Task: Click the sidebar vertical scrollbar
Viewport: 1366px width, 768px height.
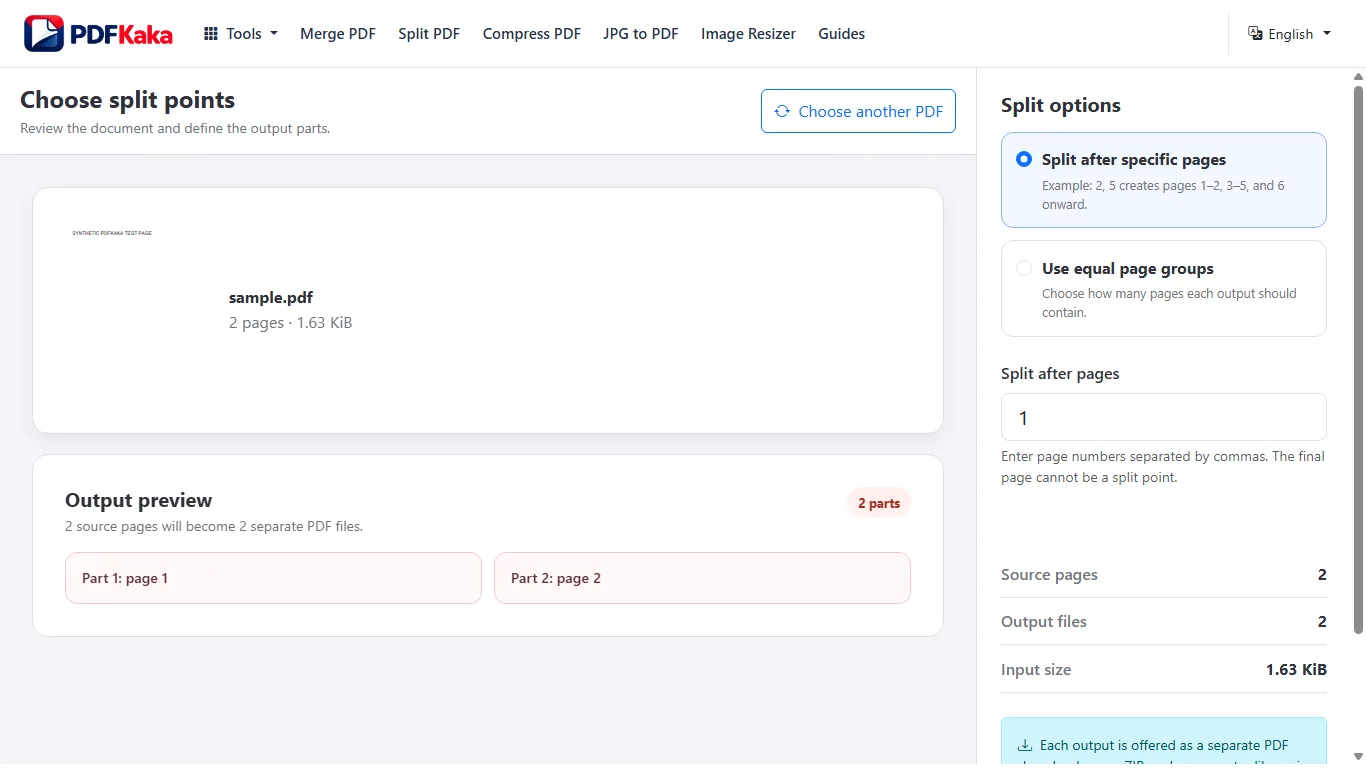Action: [x=1358, y=360]
